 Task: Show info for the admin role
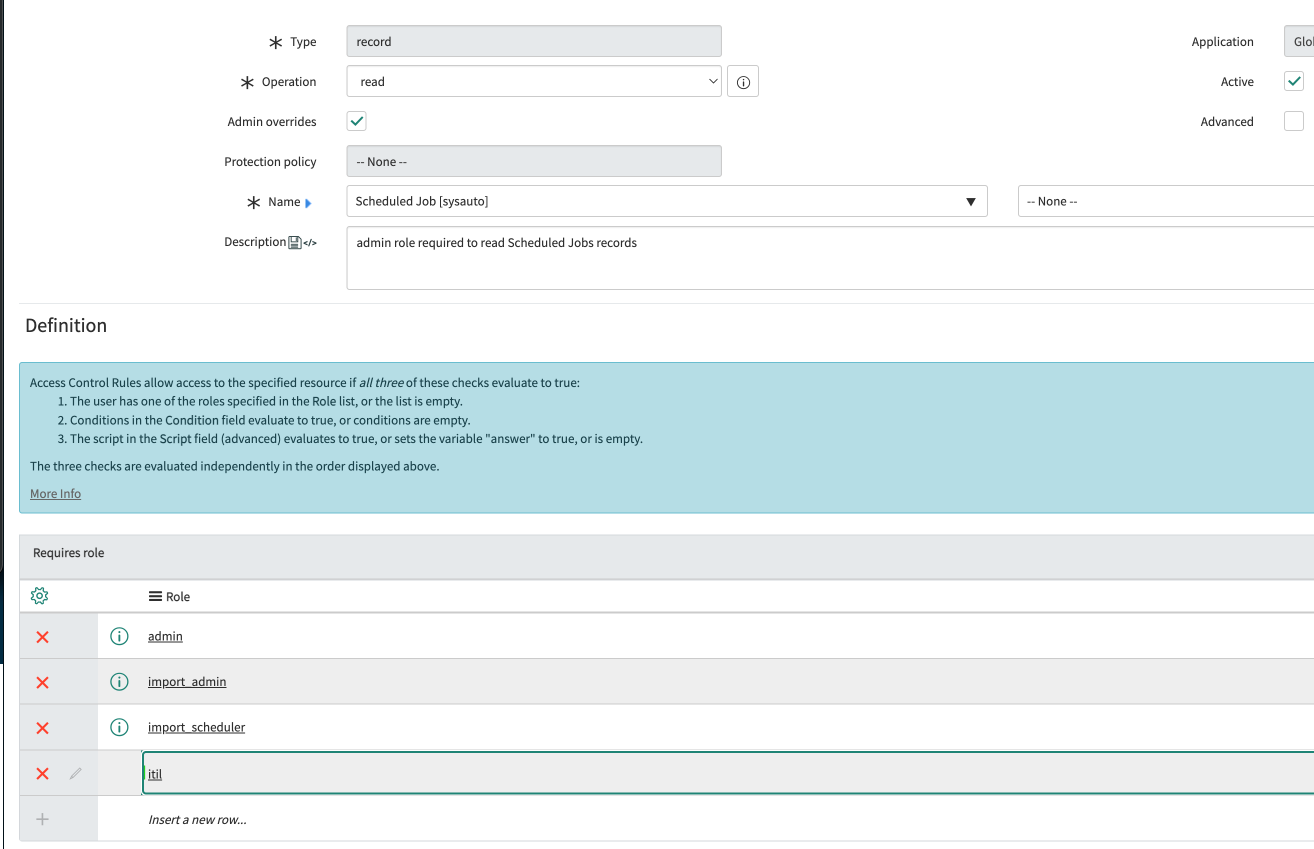coord(119,636)
